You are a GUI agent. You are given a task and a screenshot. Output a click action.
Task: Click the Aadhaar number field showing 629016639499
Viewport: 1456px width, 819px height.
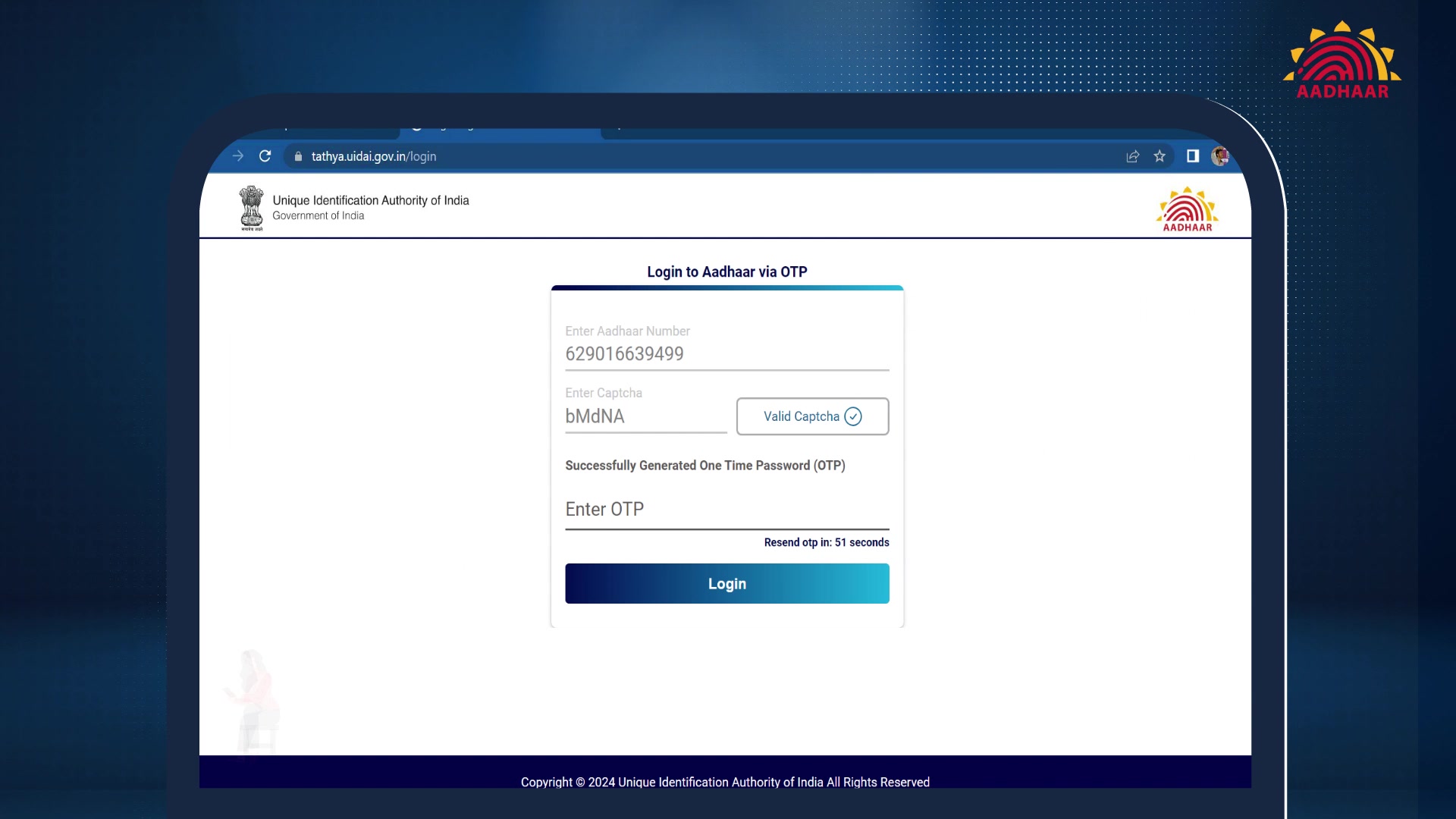tap(726, 354)
